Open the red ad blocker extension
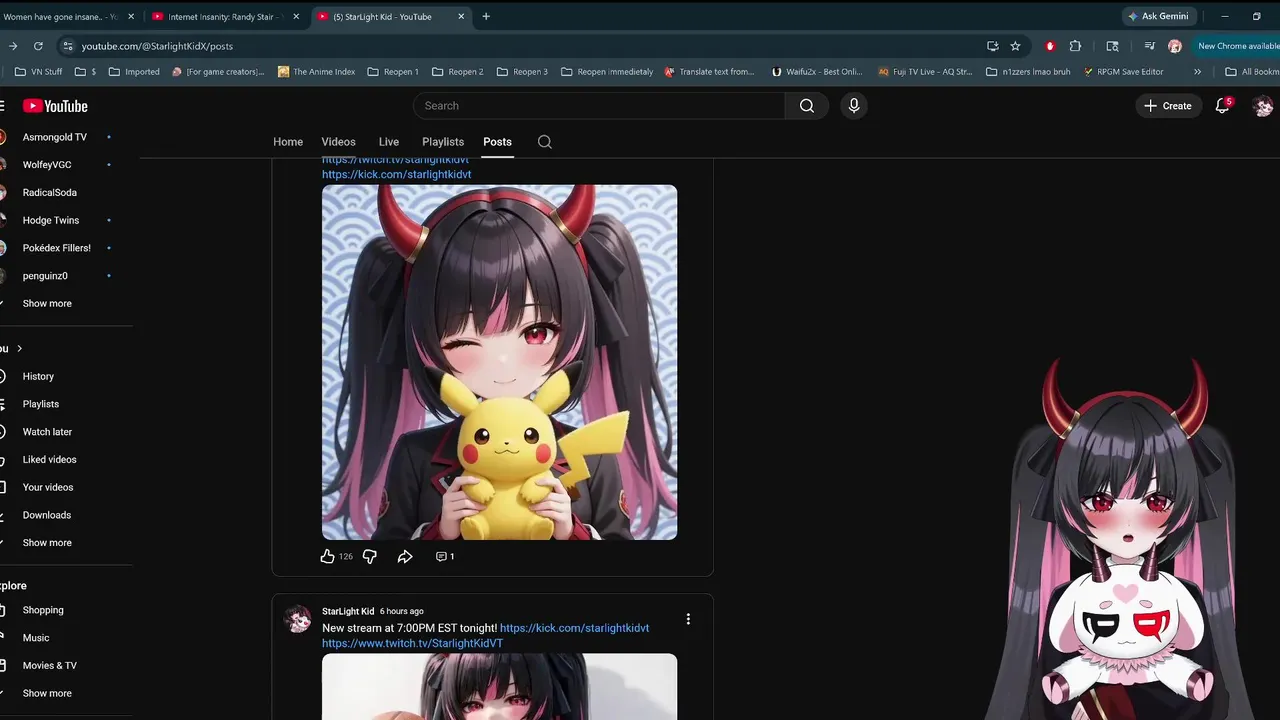This screenshot has width=1280, height=720. tap(1050, 46)
